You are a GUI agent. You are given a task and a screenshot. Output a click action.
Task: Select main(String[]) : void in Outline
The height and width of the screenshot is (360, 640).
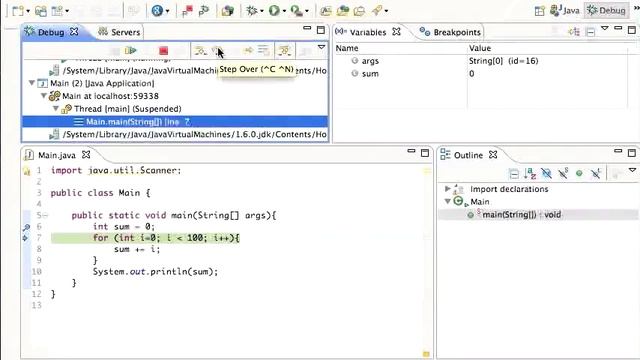click(x=521, y=215)
